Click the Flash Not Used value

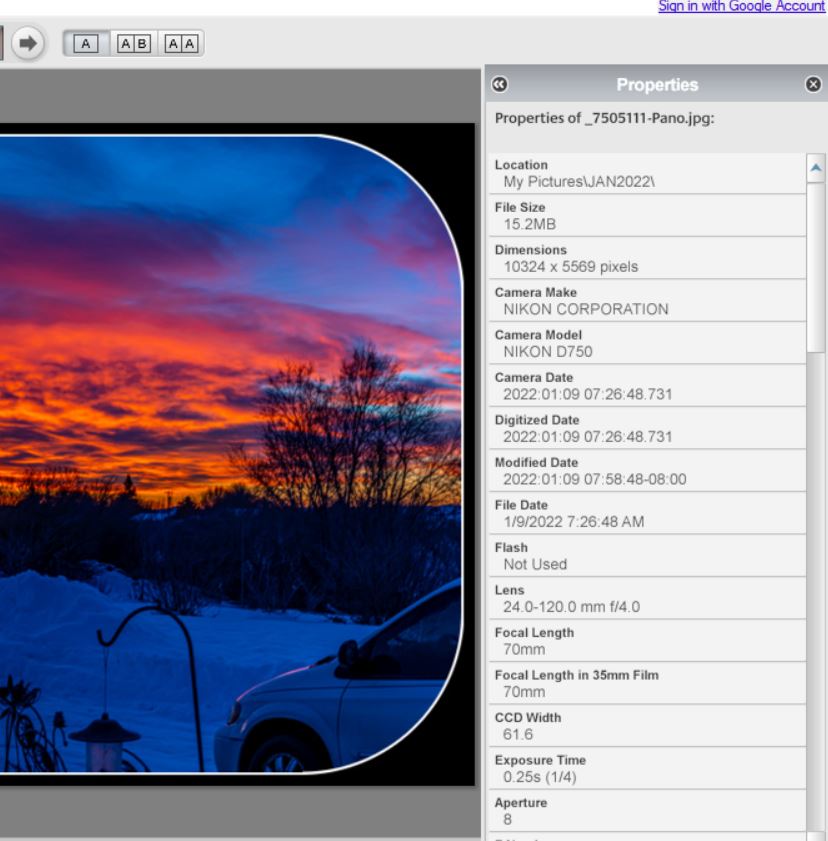tap(535, 564)
